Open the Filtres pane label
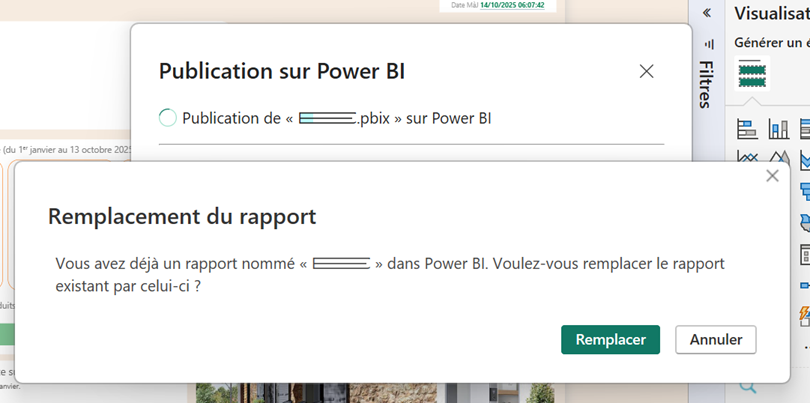 (706, 84)
